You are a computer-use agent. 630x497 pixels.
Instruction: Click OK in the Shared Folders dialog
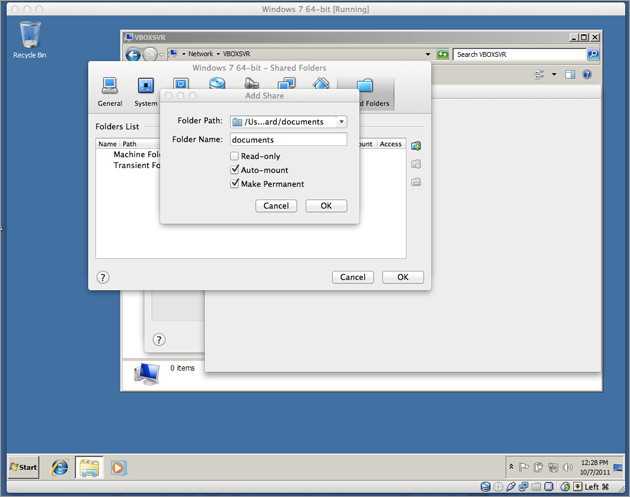point(403,277)
